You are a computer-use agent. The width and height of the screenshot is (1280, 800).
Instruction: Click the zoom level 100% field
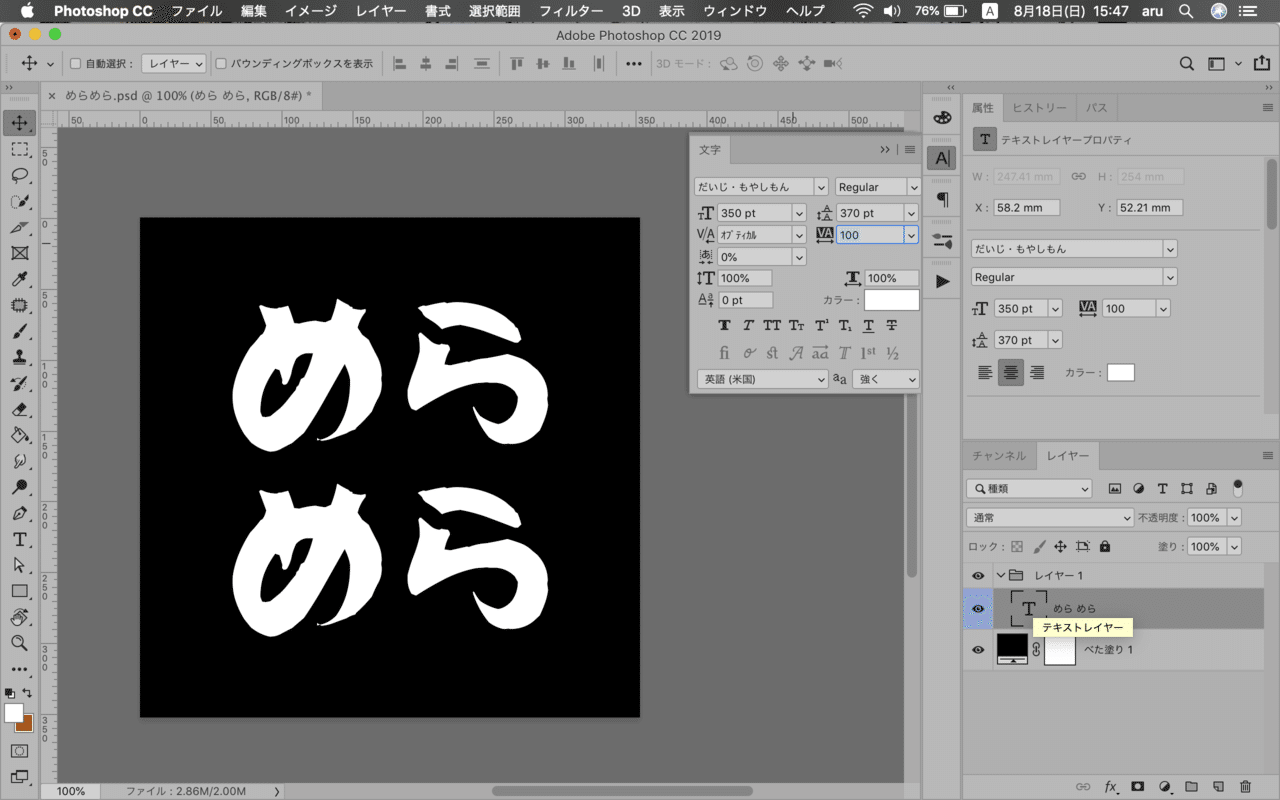(x=70, y=791)
